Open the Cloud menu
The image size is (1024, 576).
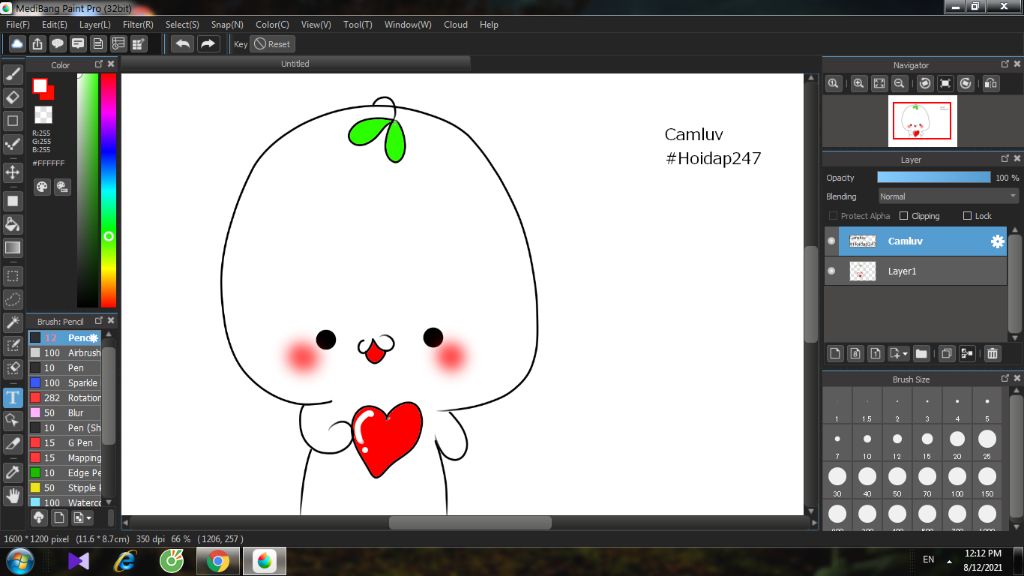pos(455,25)
